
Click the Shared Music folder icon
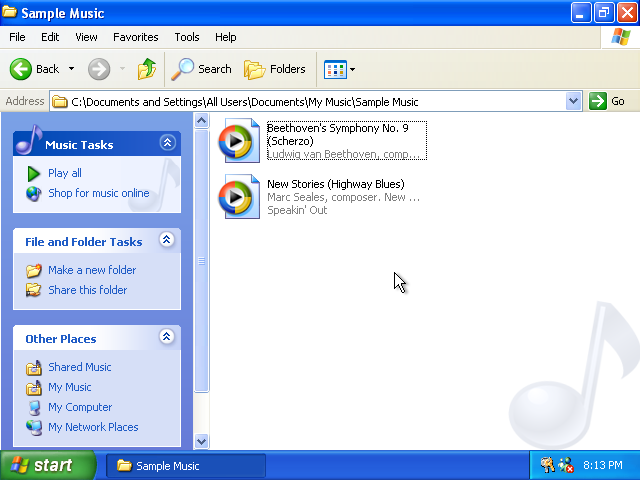(x=33, y=367)
